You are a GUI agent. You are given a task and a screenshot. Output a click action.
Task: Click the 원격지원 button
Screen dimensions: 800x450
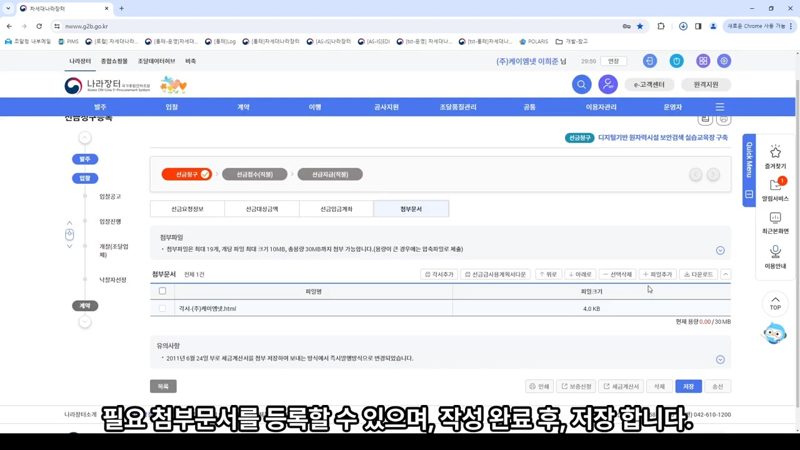[x=706, y=84]
